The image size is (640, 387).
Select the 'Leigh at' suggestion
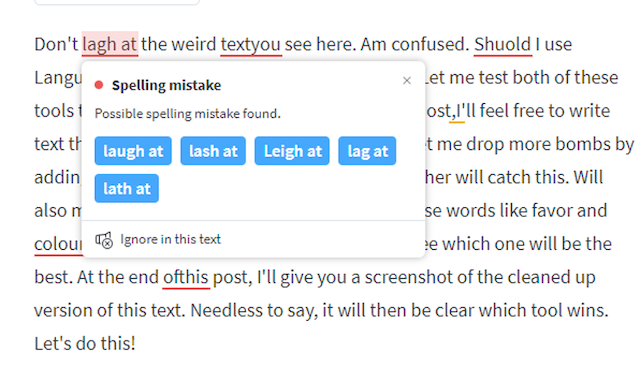(292, 151)
